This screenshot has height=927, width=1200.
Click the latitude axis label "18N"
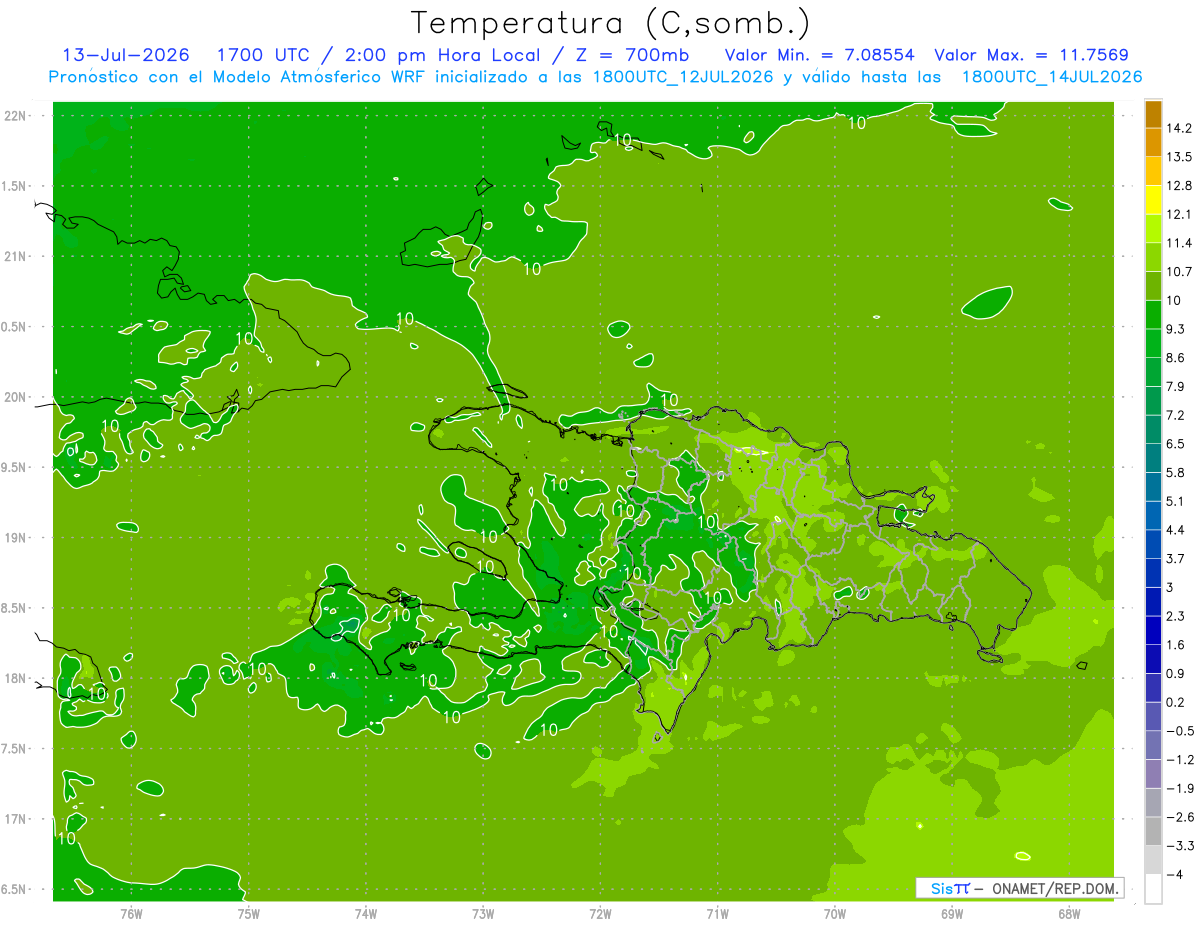[x=16, y=679]
